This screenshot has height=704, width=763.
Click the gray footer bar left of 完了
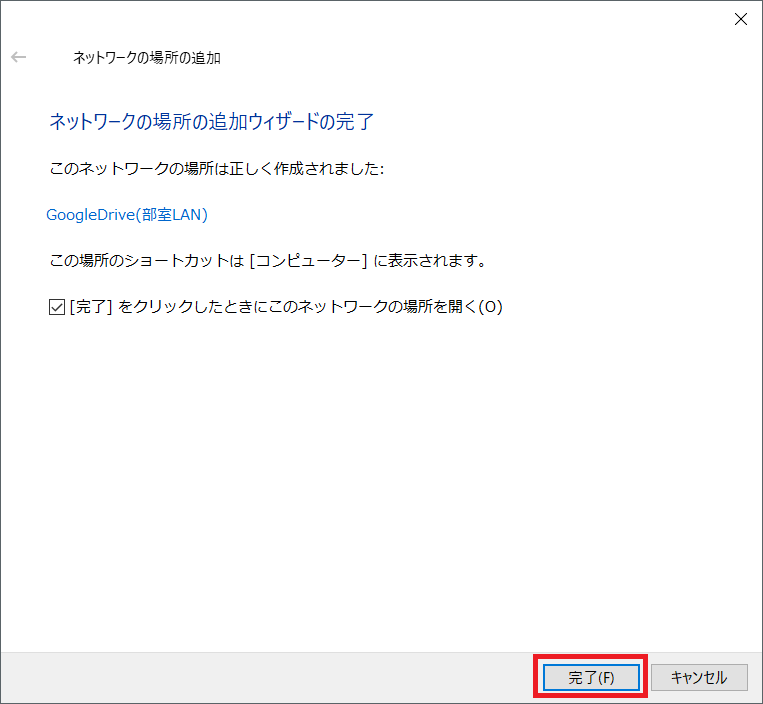pos(260,677)
